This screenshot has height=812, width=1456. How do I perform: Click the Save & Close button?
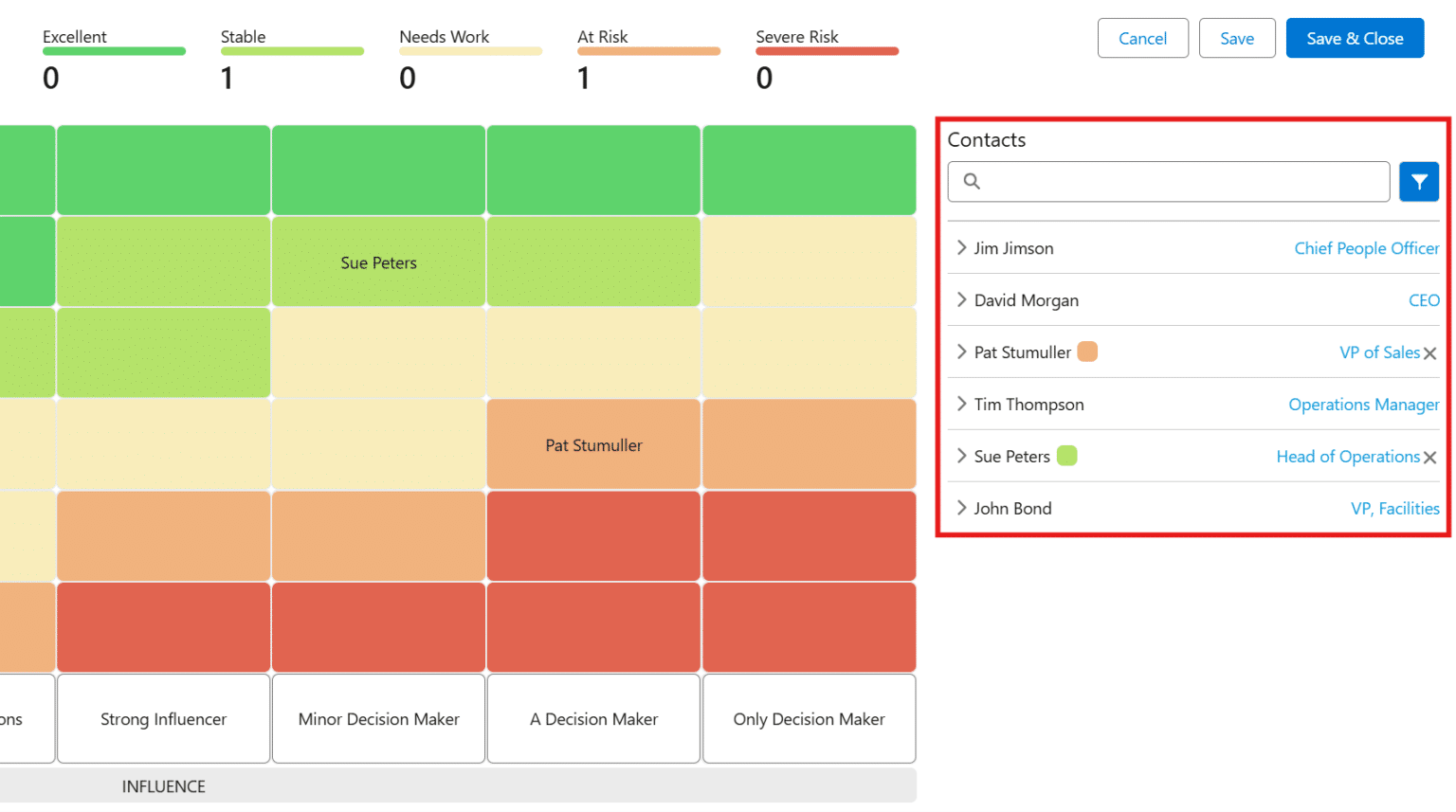(x=1355, y=38)
